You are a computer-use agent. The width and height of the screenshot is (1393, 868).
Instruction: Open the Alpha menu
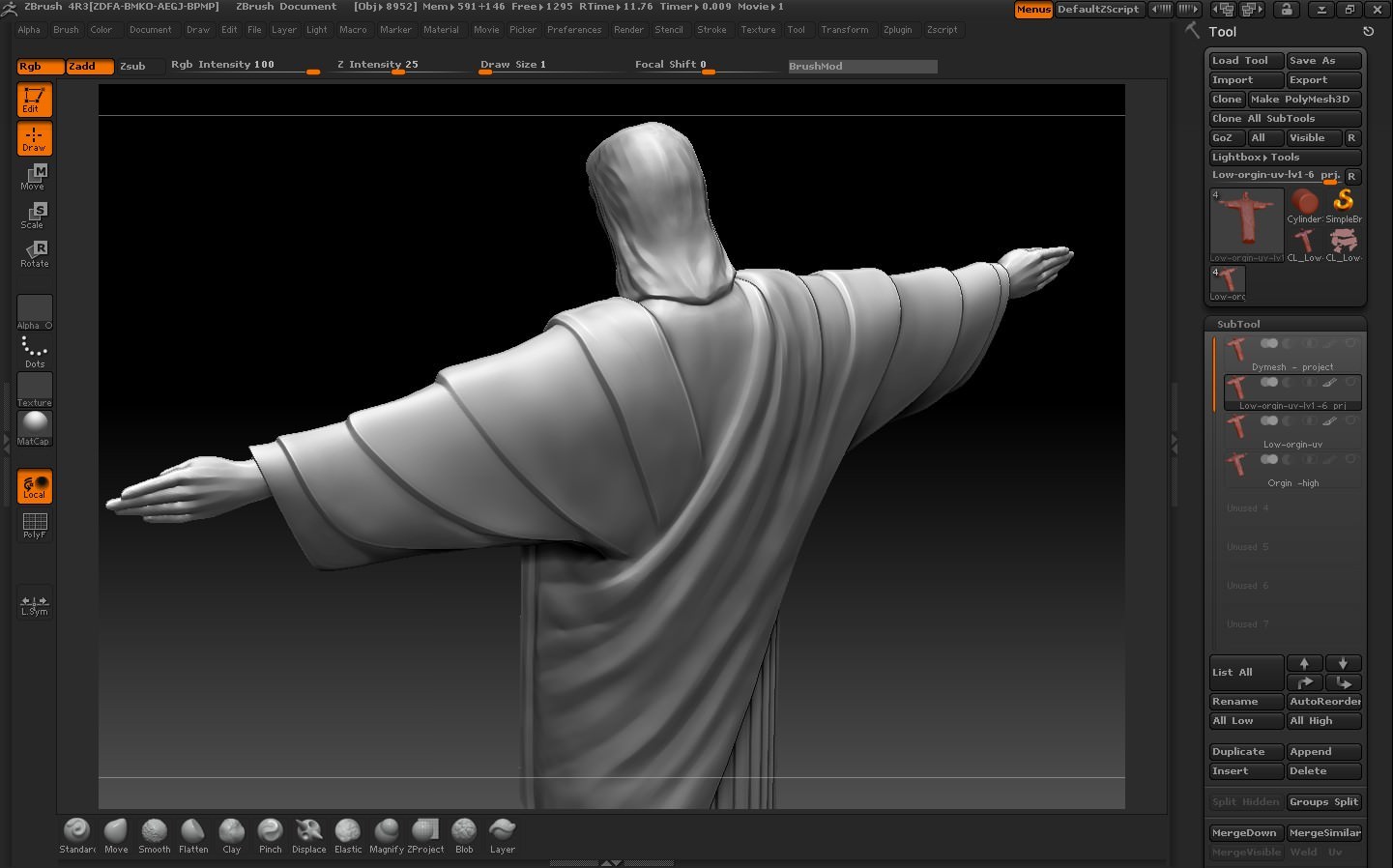point(29,30)
